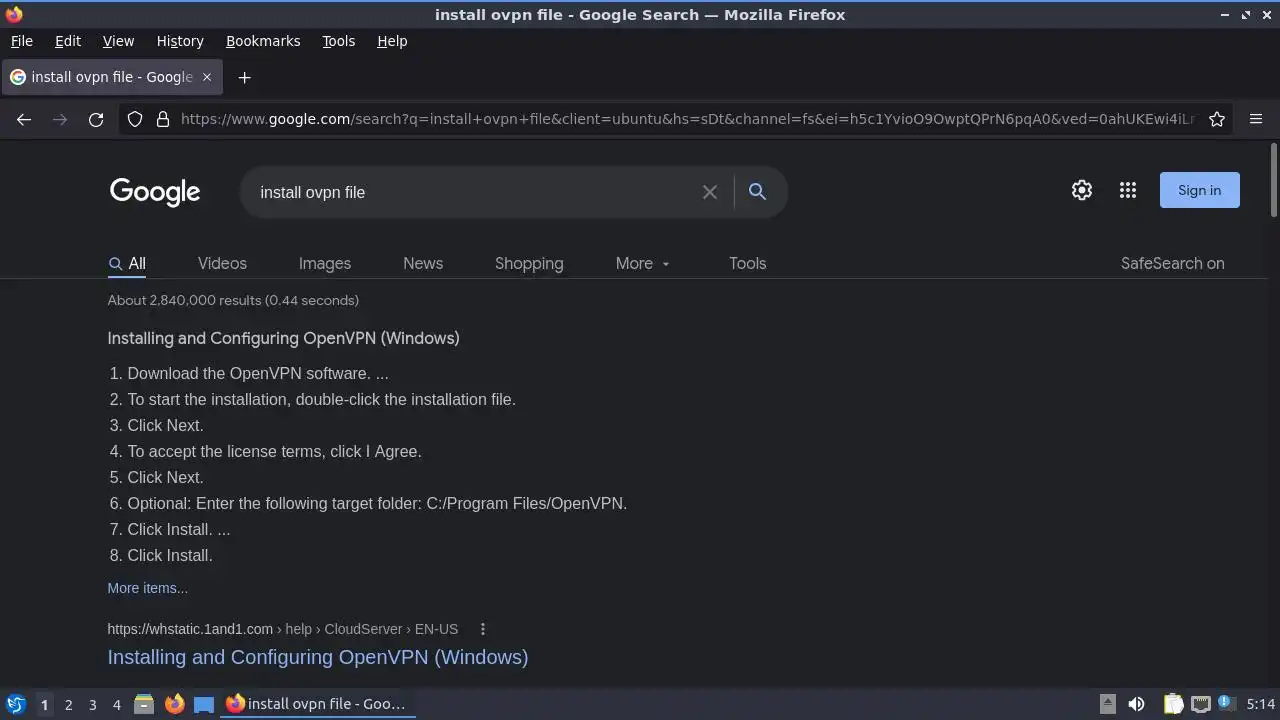View site security padlock info
This screenshot has width=1280, height=720.
click(163, 119)
